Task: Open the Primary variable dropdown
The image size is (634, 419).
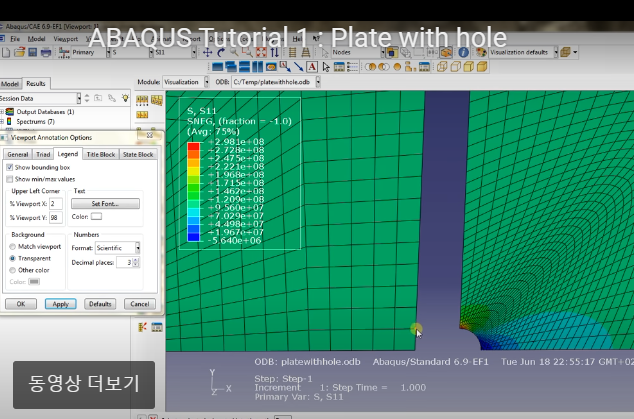Action: [x=108, y=52]
